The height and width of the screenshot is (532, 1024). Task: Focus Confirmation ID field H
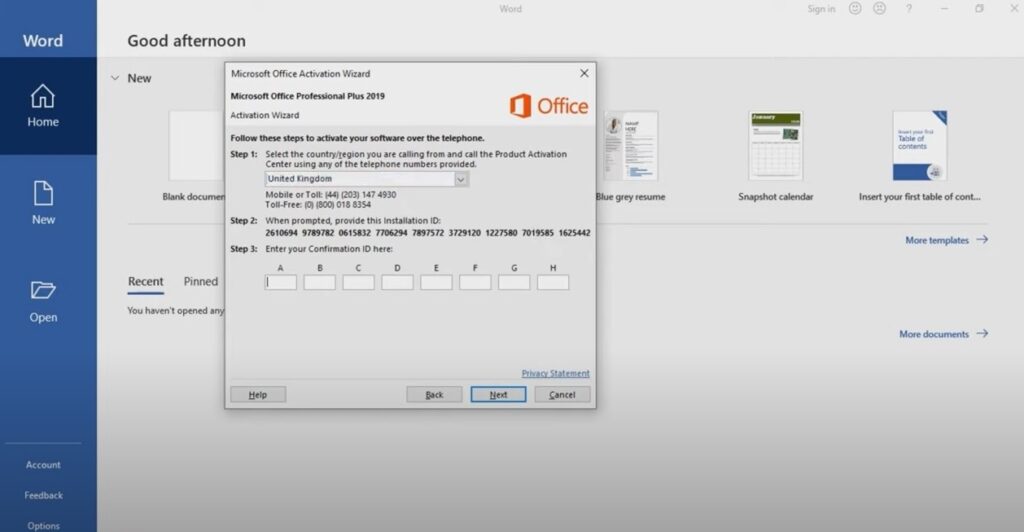[x=552, y=282]
